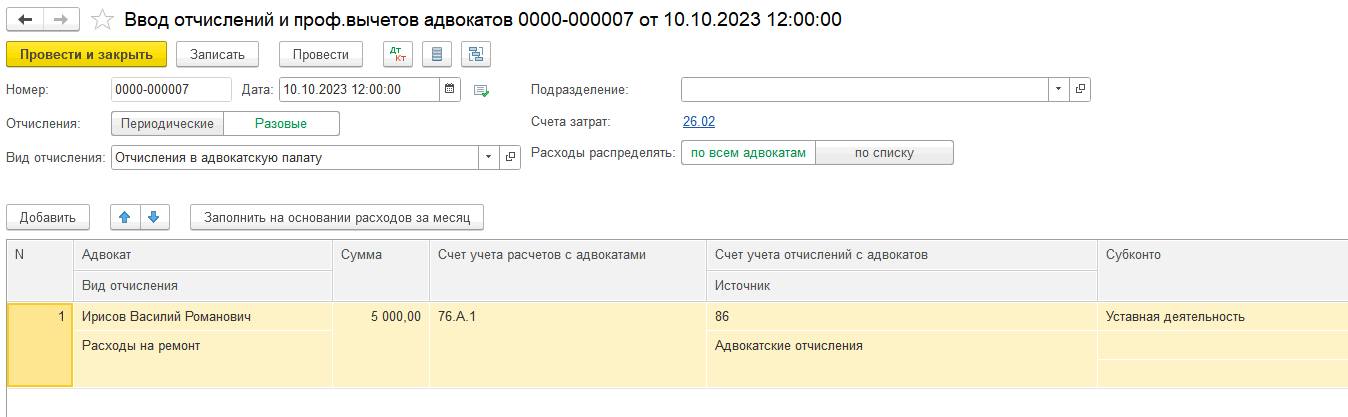Open Подразделение selected item form

point(1080,90)
